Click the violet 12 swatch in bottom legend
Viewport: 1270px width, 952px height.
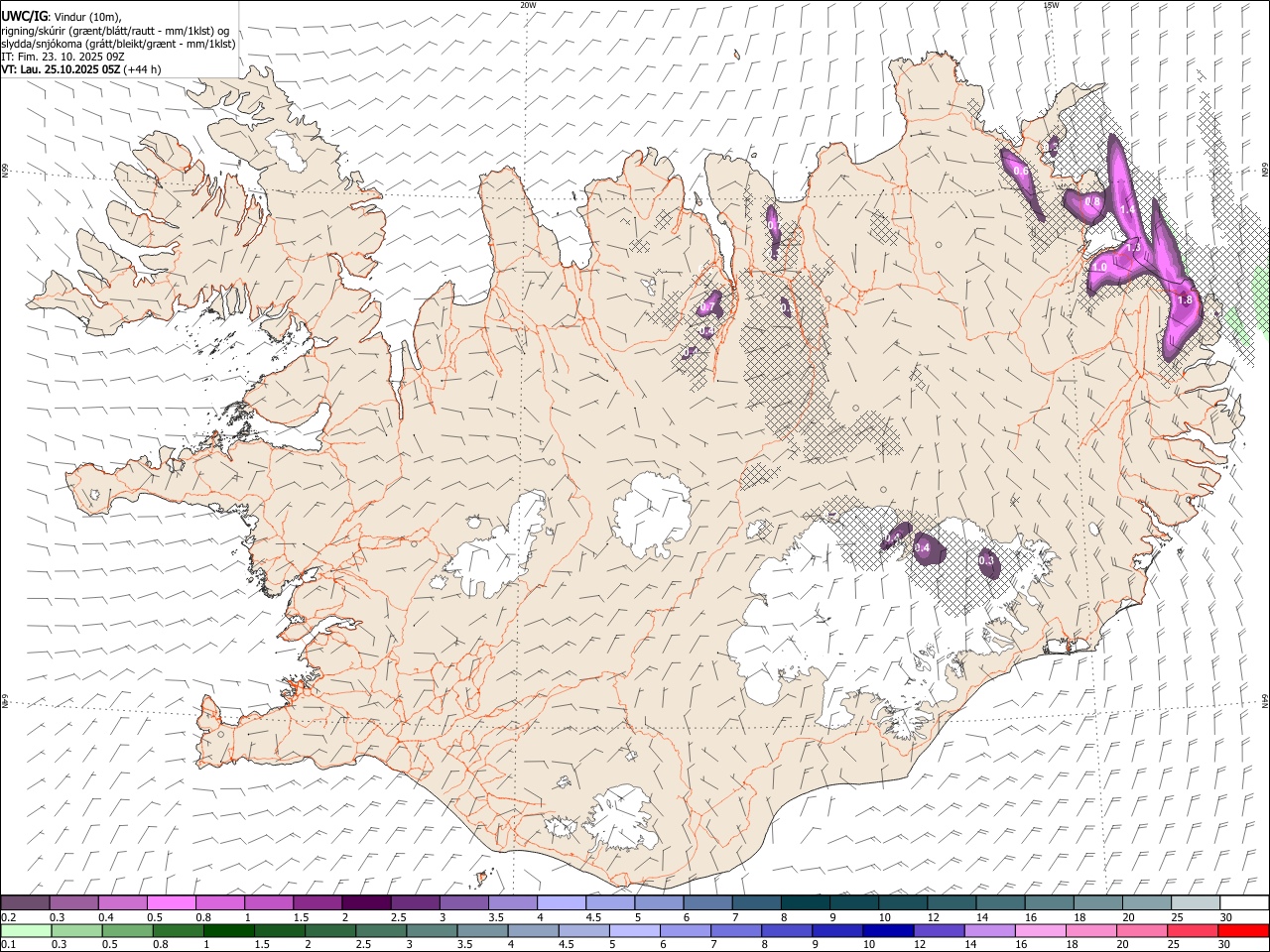(x=939, y=931)
